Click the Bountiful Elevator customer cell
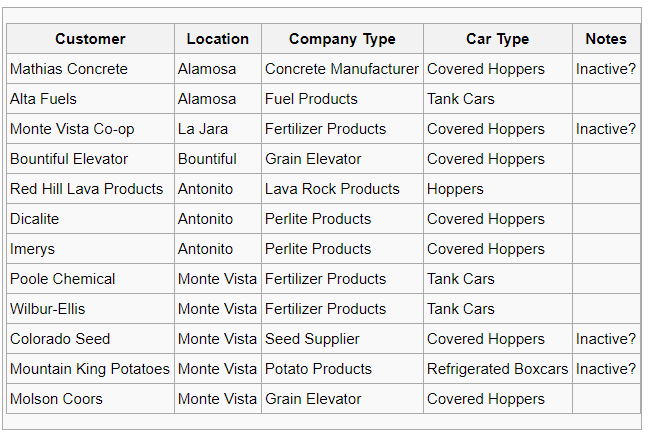Screen dimensions: 648x435 coord(91,159)
